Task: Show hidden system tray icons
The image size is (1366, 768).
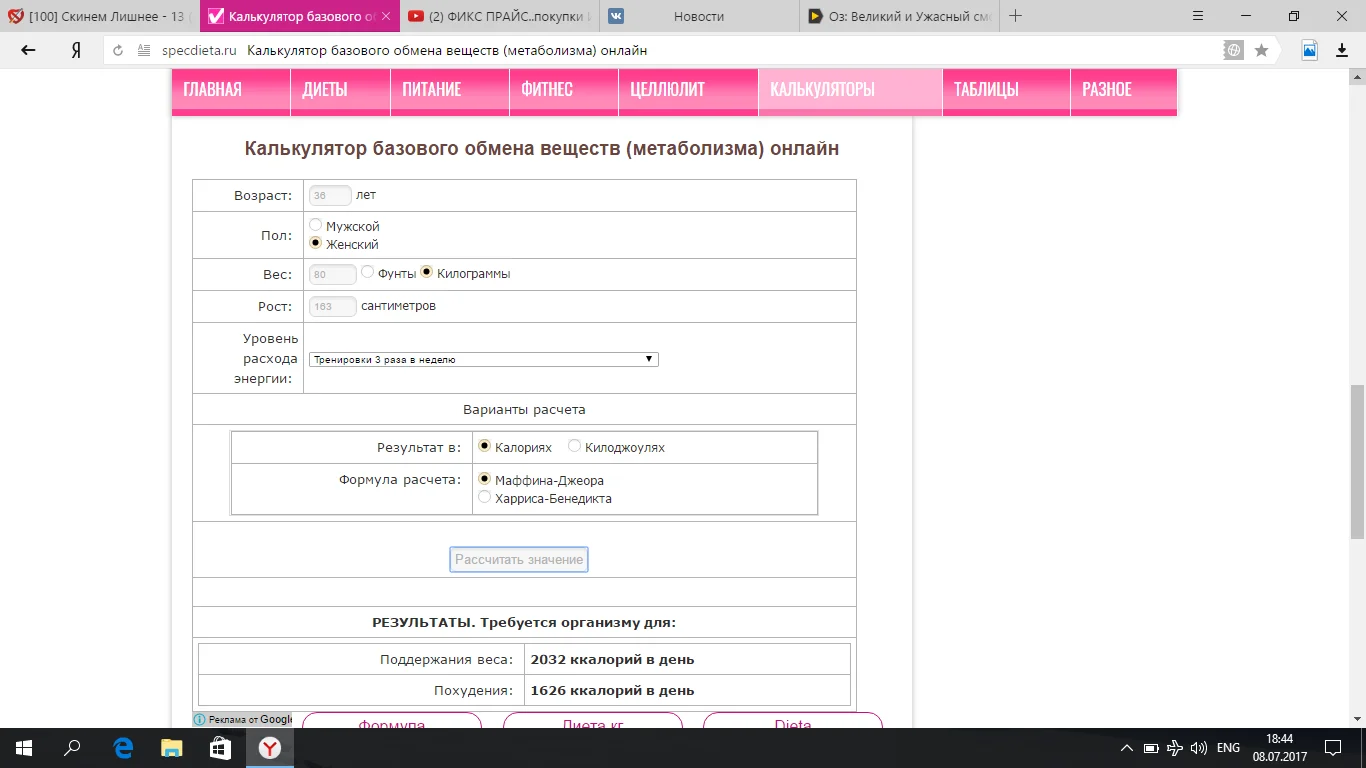Action: click(1127, 748)
